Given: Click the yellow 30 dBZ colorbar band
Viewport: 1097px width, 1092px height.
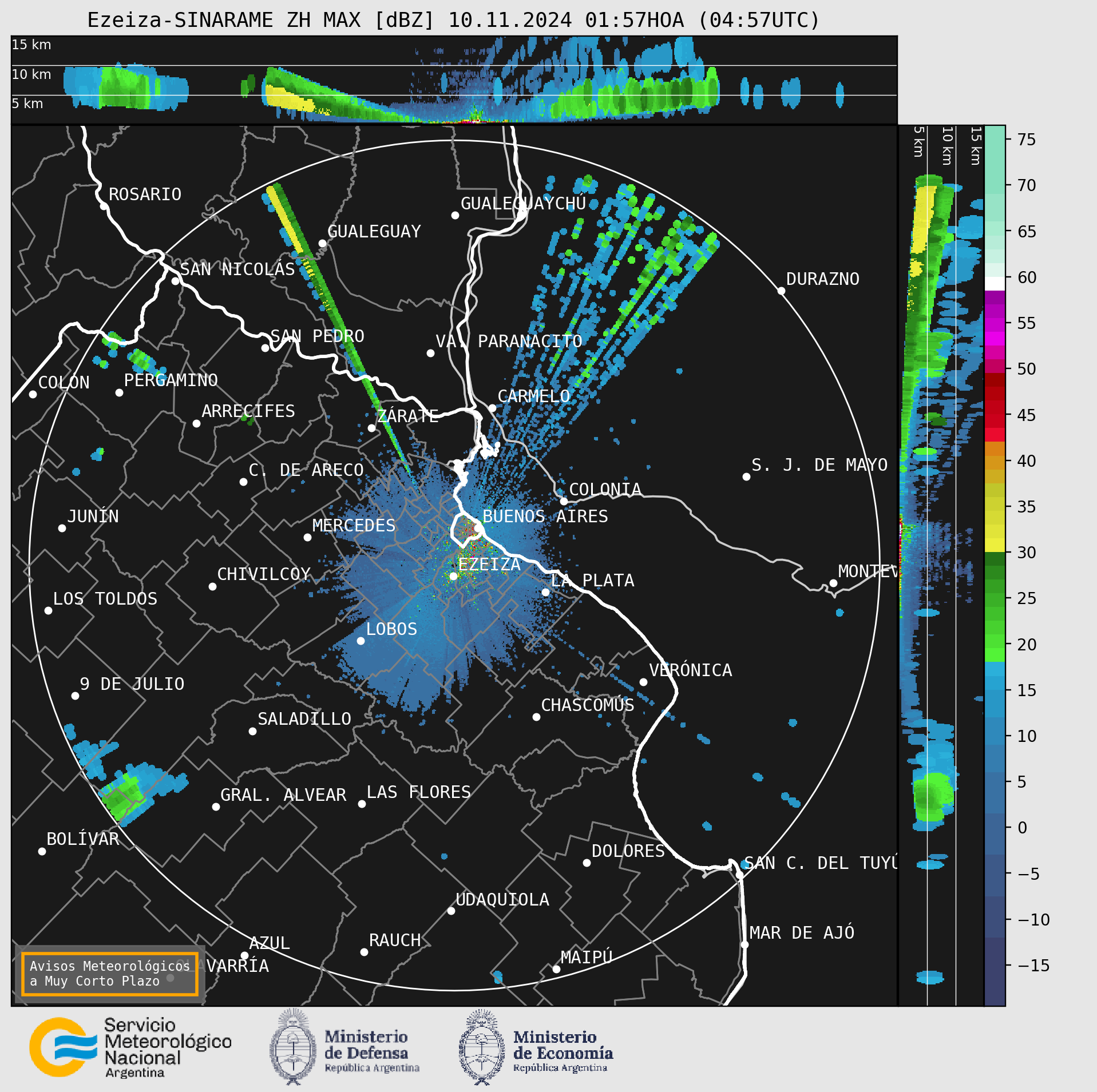Looking at the screenshot, I should (x=995, y=545).
